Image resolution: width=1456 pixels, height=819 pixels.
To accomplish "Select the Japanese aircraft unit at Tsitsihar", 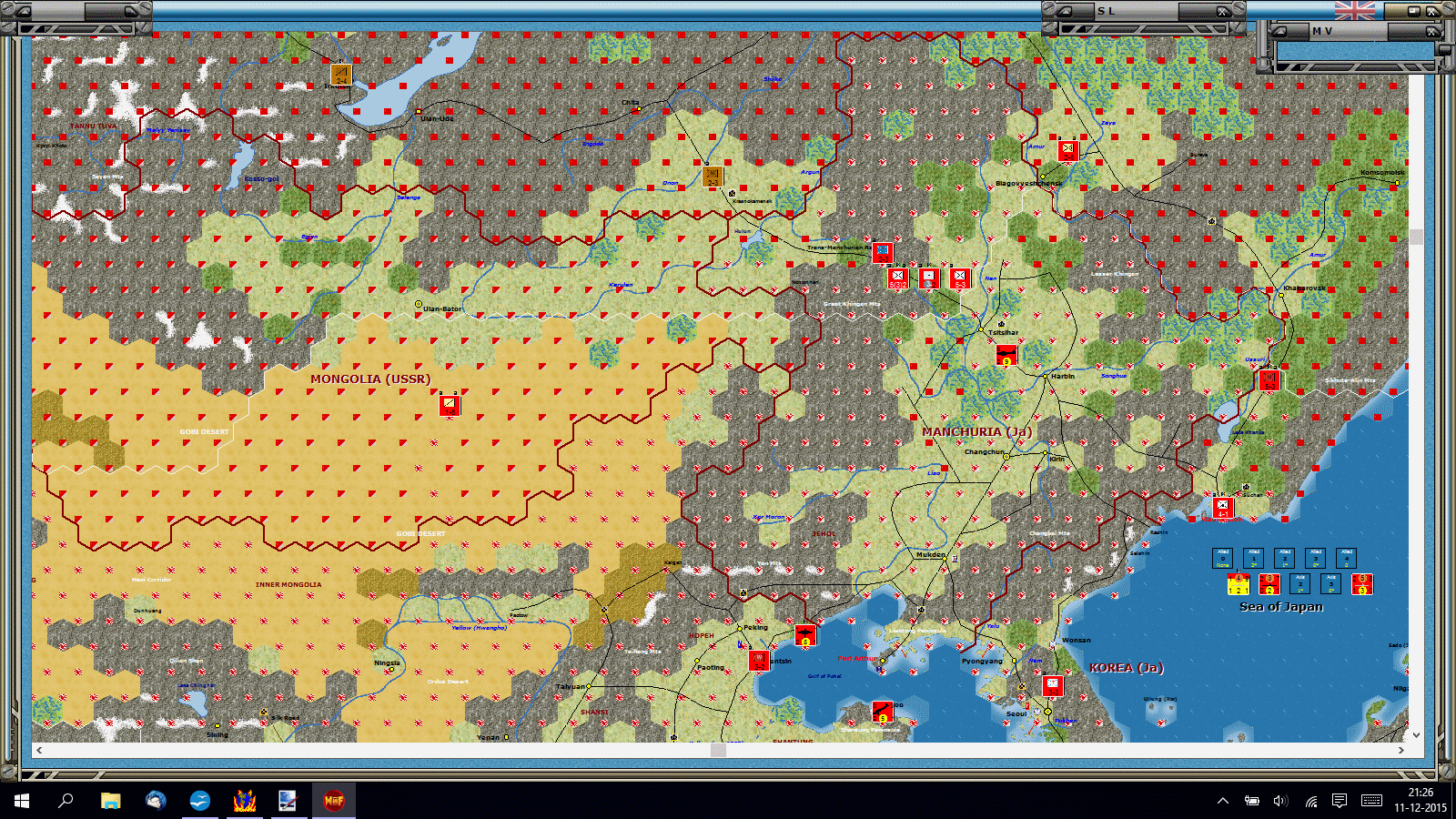I will 1006,355.
